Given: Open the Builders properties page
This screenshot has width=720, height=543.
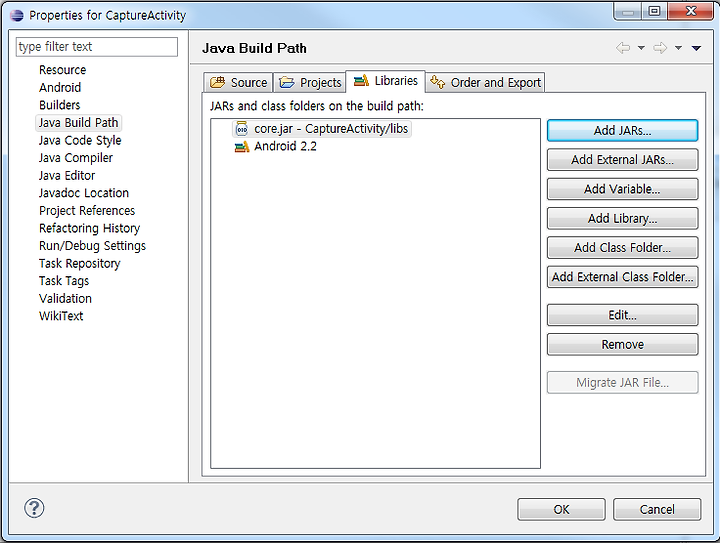Looking at the screenshot, I should click(59, 105).
